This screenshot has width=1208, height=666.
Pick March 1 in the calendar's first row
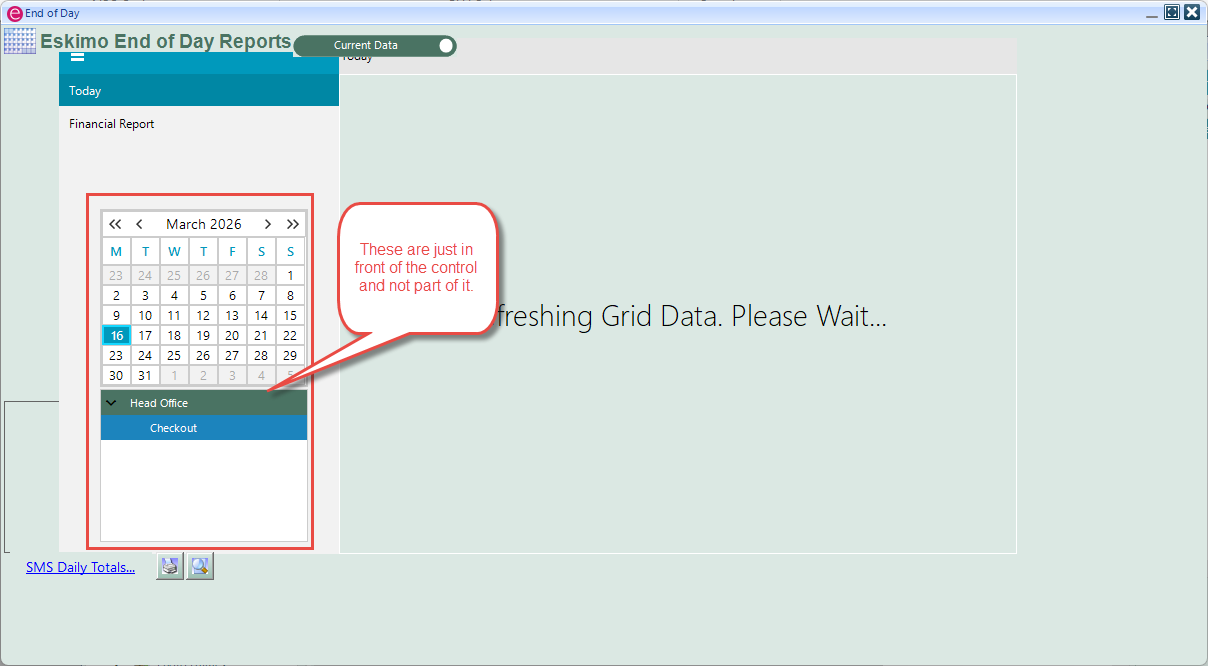(x=290, y=275)
